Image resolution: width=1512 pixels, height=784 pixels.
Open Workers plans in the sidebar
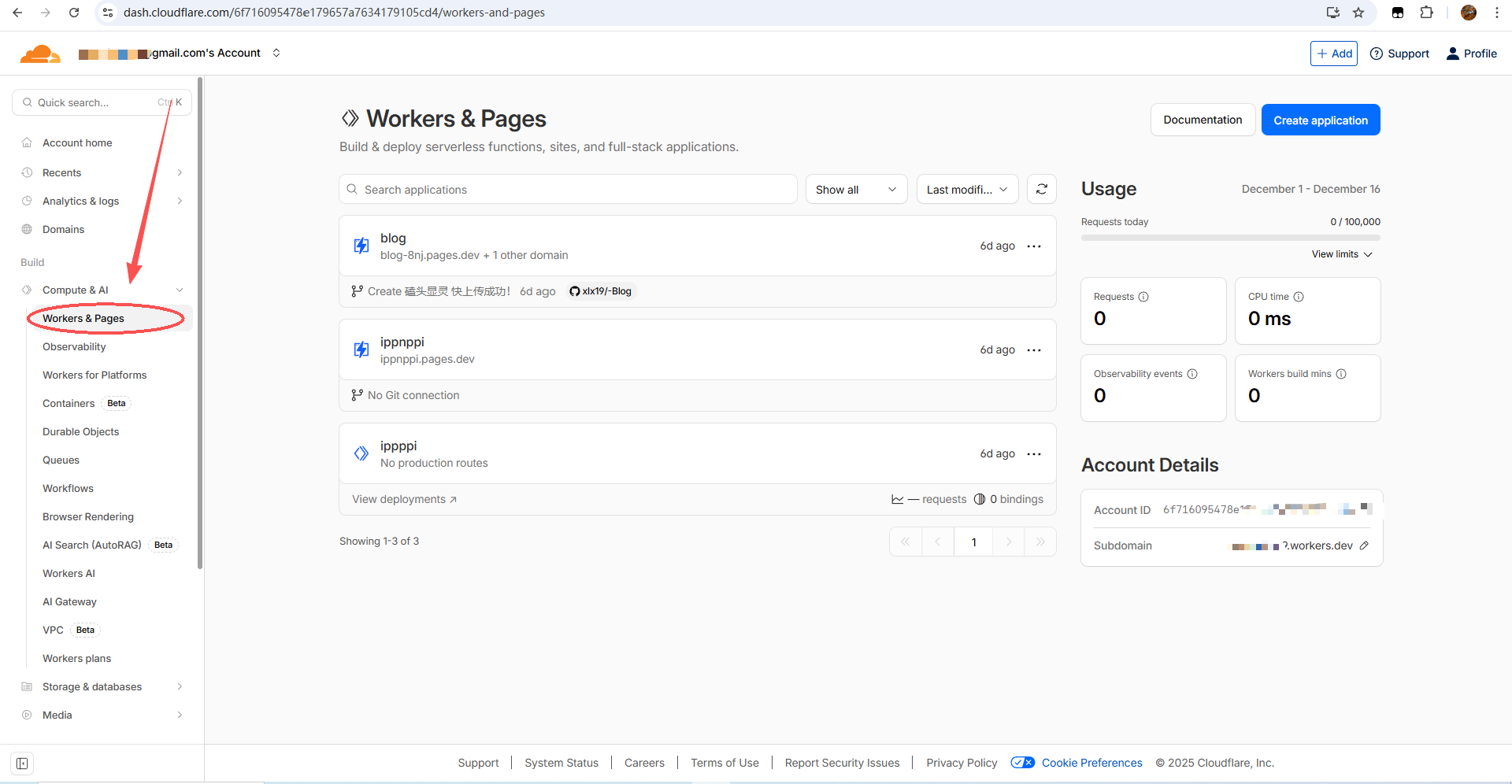pyautogui.click(x=76, y=658)
